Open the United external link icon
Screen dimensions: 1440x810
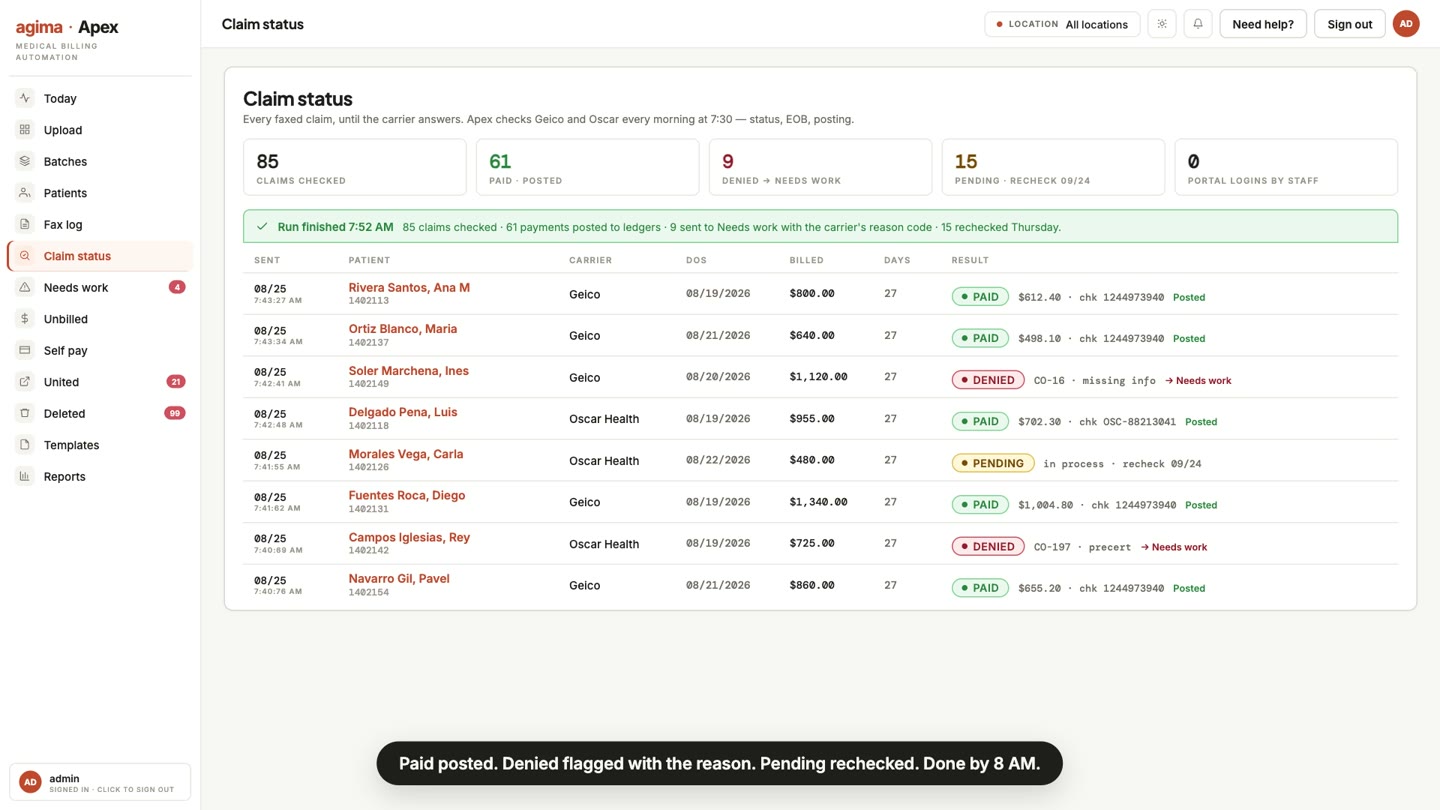click(x=25, y=382)
